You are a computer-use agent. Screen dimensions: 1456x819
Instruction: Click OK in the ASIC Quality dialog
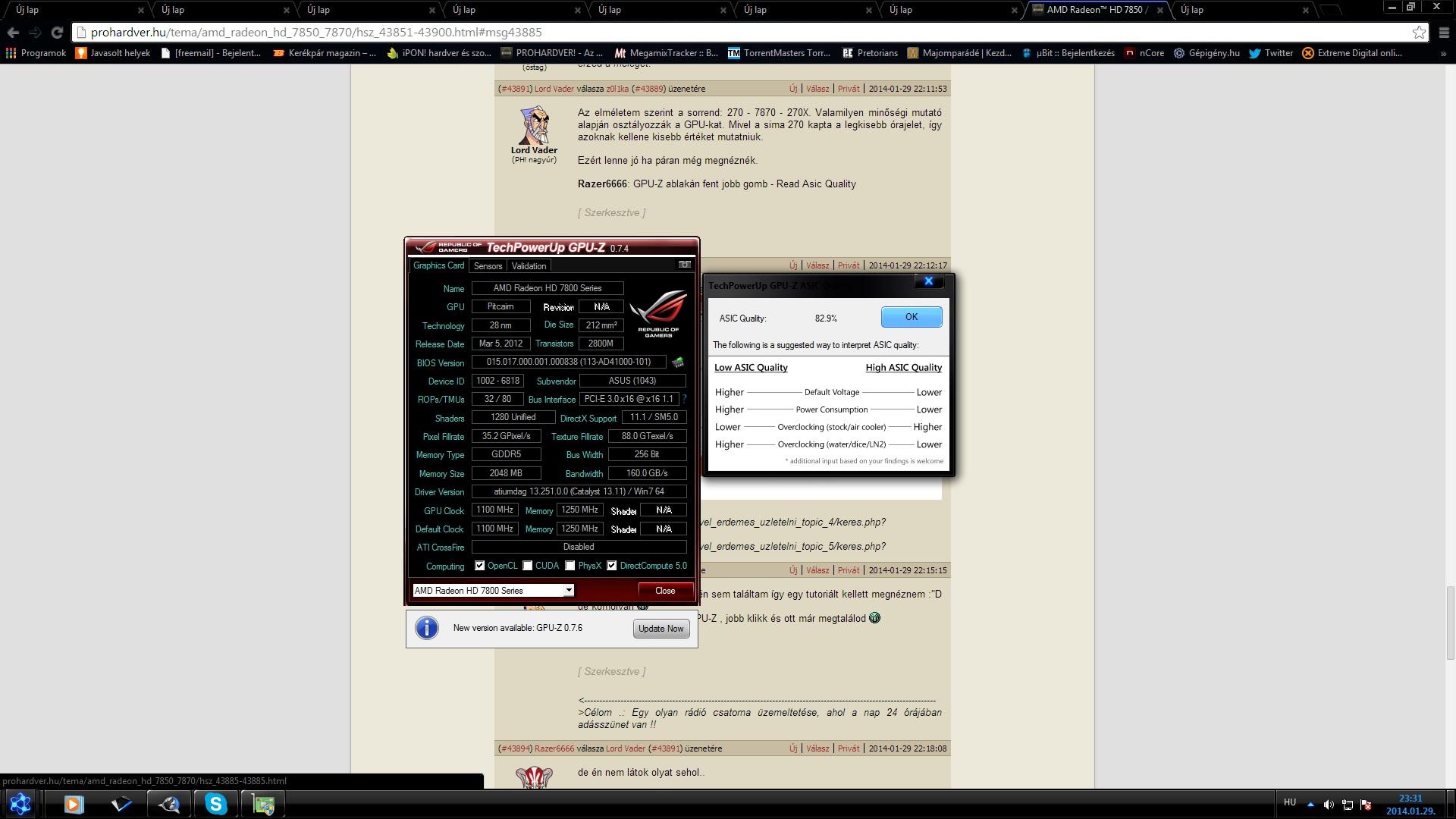pos(912,317)
